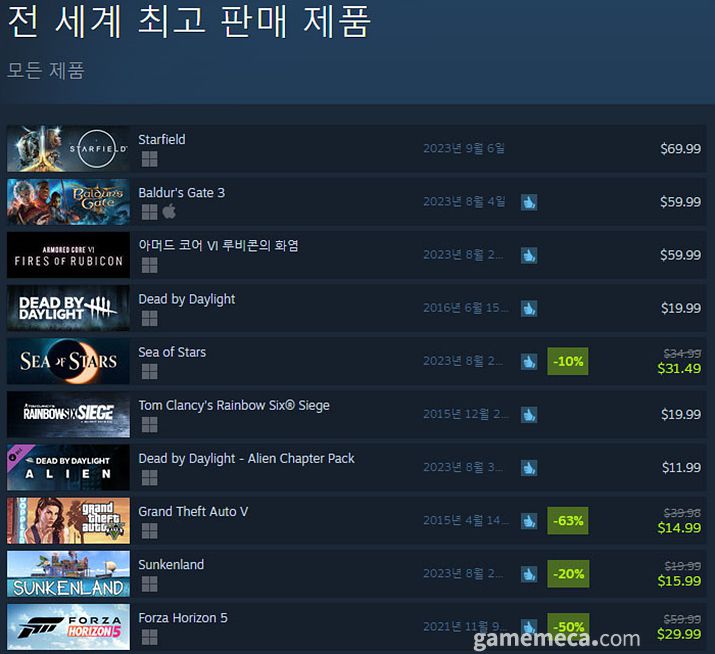Viewport: 715px width, 654px height.
Task: Click the thumbs-up icon for Sea of Stars
Action: [529, 362]
